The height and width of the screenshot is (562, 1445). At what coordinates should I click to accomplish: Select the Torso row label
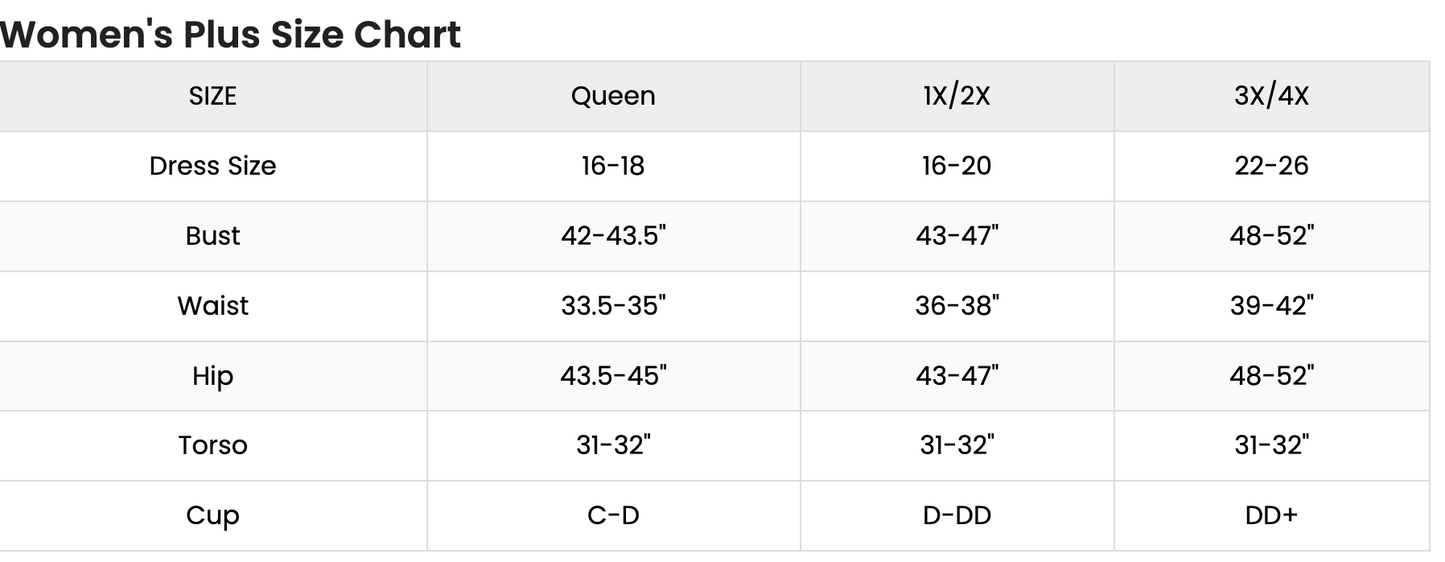[213, 446]
